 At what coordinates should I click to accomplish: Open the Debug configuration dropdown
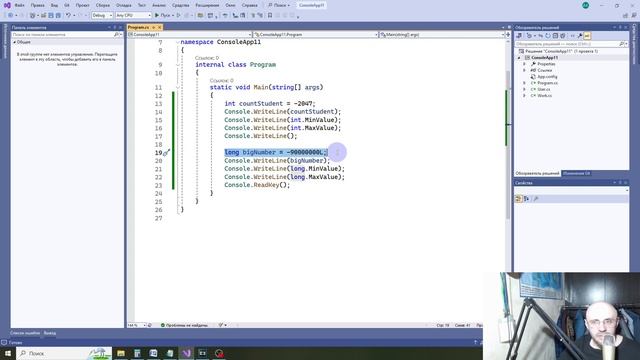point(102,15)
